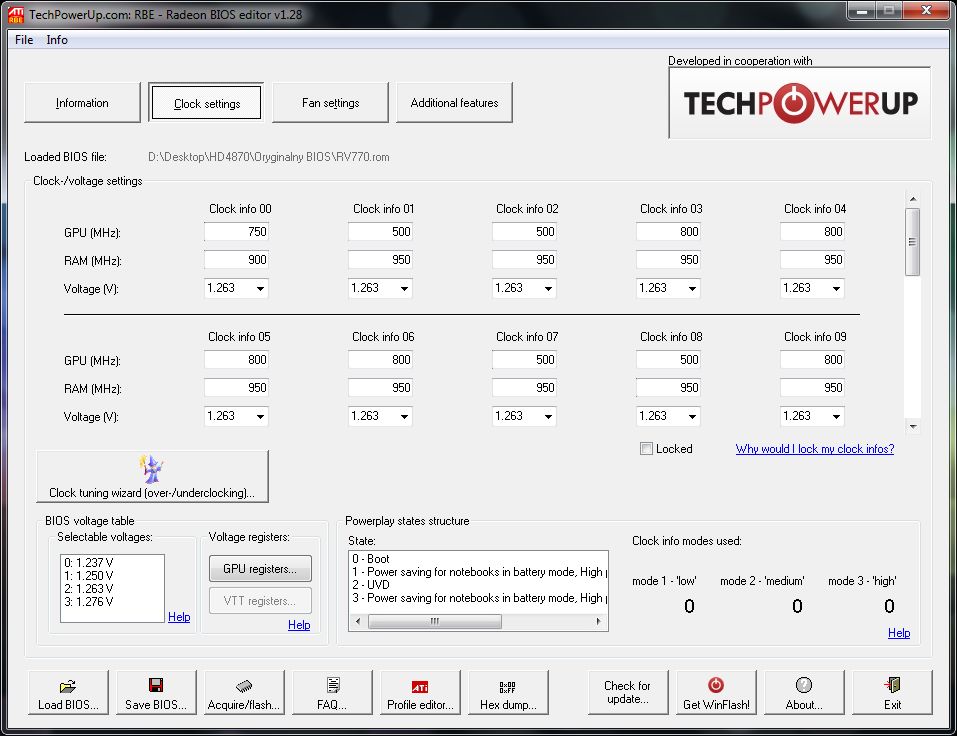Image resolution: width=957 pixels, height=736 pixels.
Task: Expand Clock info 09 voltage dropdown
Action: (837, 416)
